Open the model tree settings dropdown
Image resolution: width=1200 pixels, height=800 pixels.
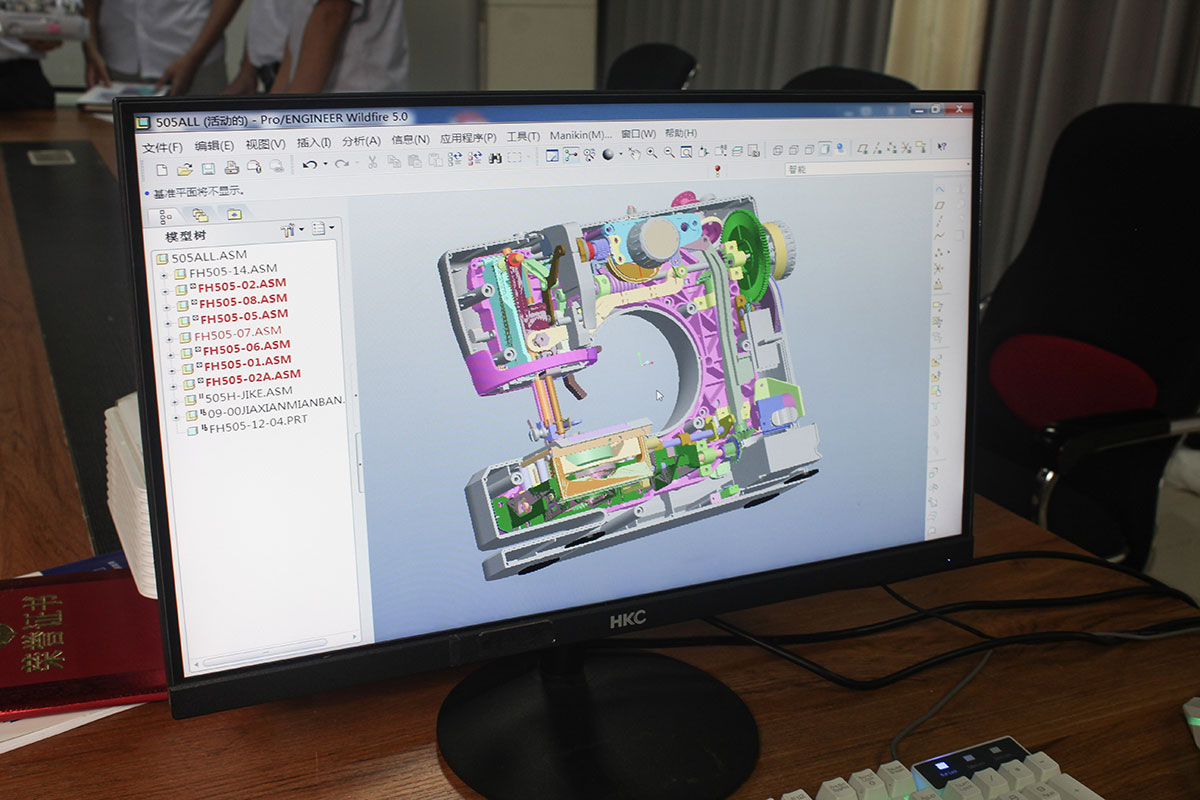[322, 229]
